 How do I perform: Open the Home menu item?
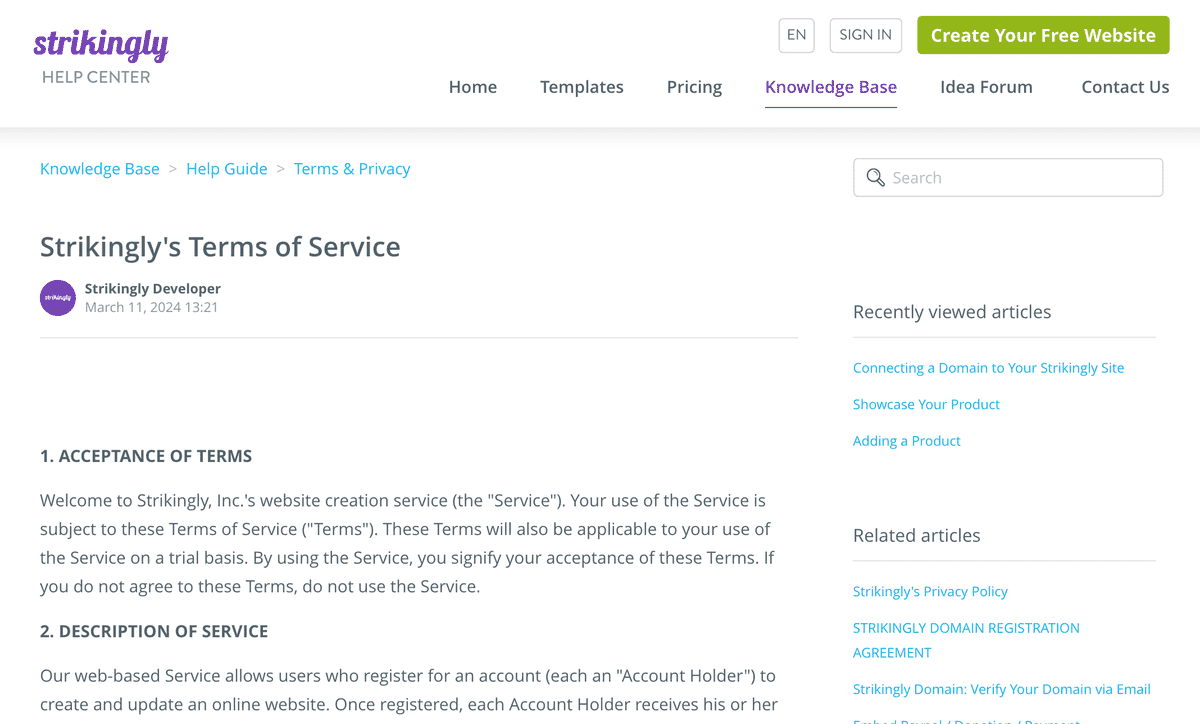click(473, 87)
